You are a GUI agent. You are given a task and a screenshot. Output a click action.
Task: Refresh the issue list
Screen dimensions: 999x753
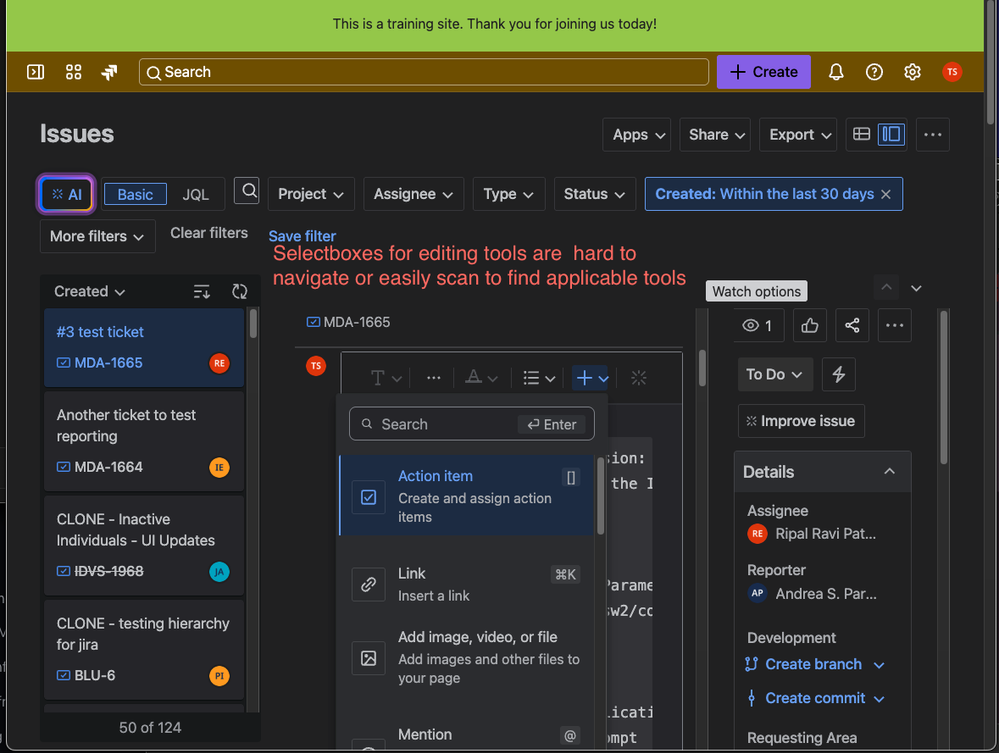tap(239, 291)
